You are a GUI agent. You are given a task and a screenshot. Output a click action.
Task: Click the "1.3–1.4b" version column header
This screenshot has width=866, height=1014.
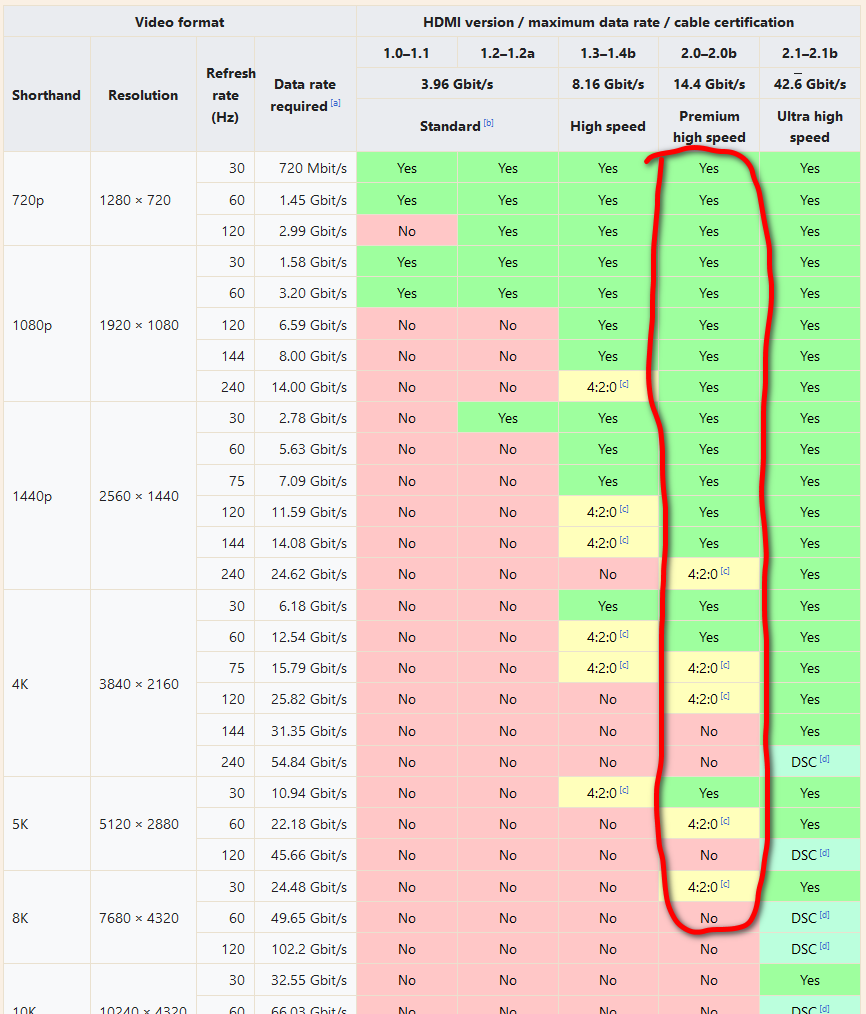point(608,53)
